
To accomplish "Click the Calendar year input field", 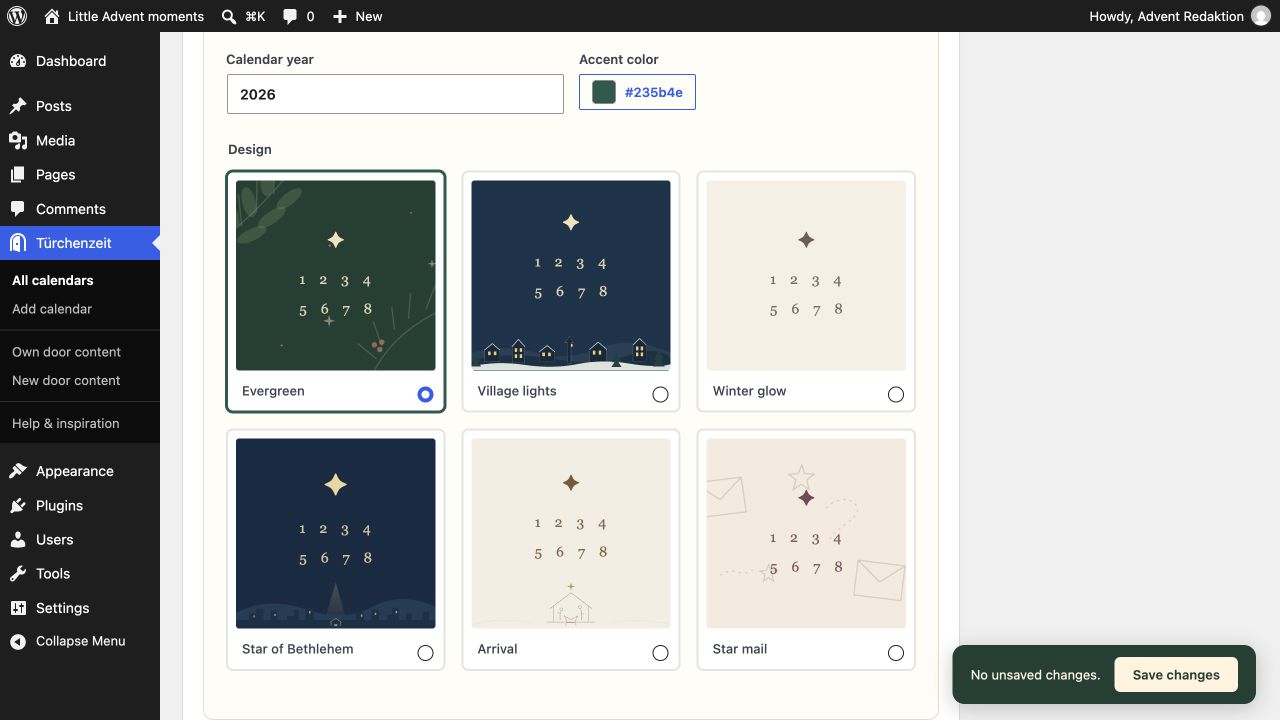I will coord(395,94).
